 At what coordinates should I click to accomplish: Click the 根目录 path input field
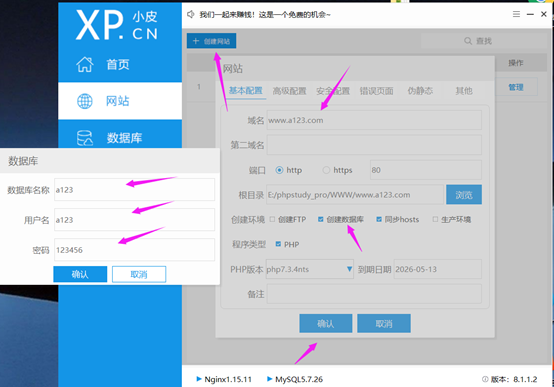(355, 194)
